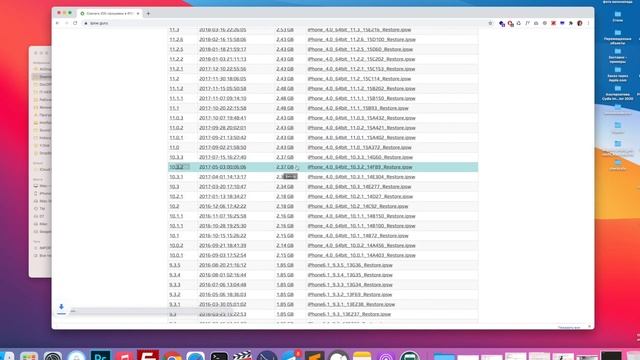Open the Chrome three-dot menu

tap(588, 23)
